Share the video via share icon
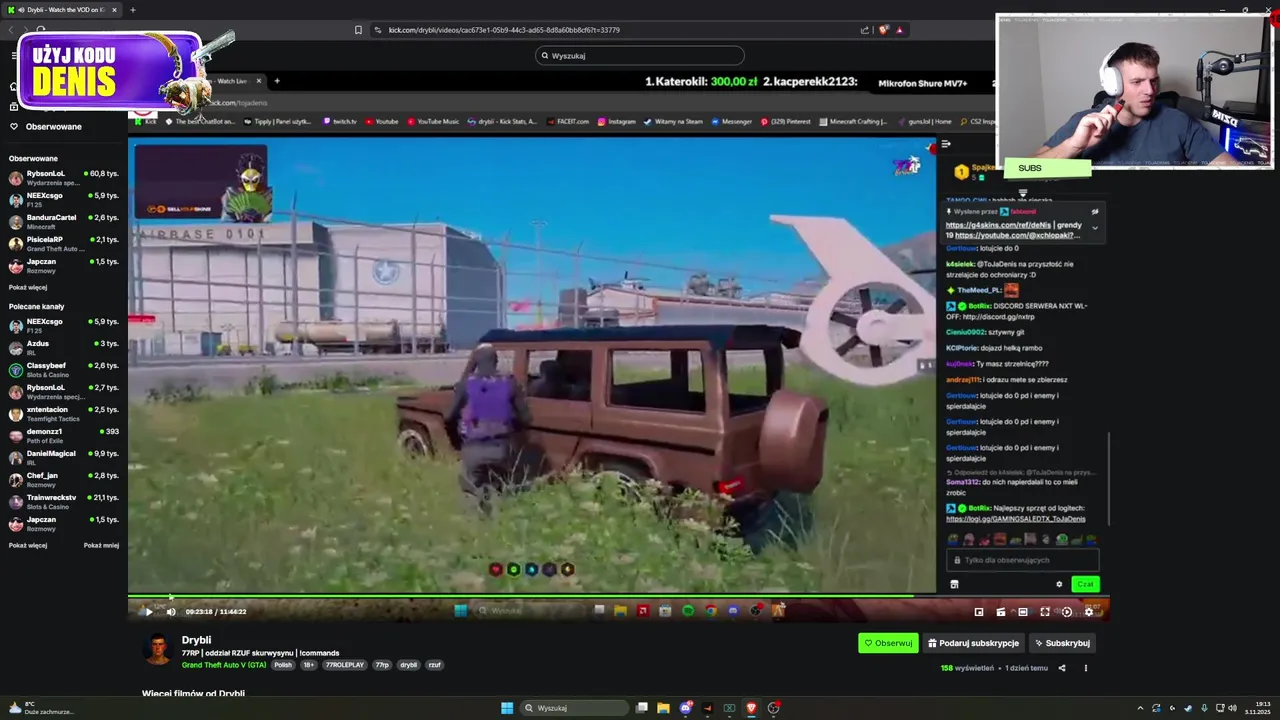The width and height of the screenshot is (1280, 720). pos(1062,668)
